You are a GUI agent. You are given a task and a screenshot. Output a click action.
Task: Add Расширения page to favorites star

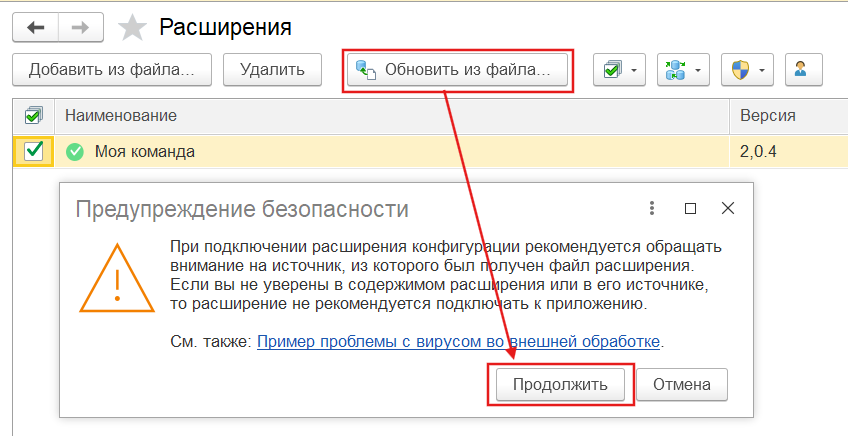point(132,28)
